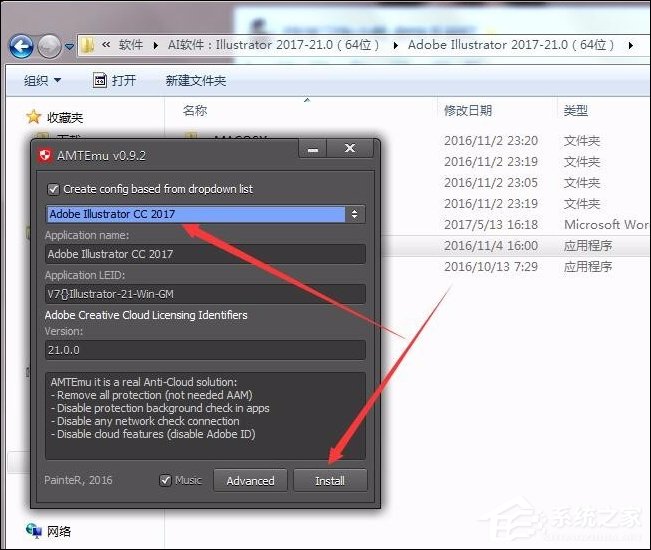Select 收藏夹 in the navigation pane
The height and width of the screenshot is (550, 651).
(x=65, y=118)
